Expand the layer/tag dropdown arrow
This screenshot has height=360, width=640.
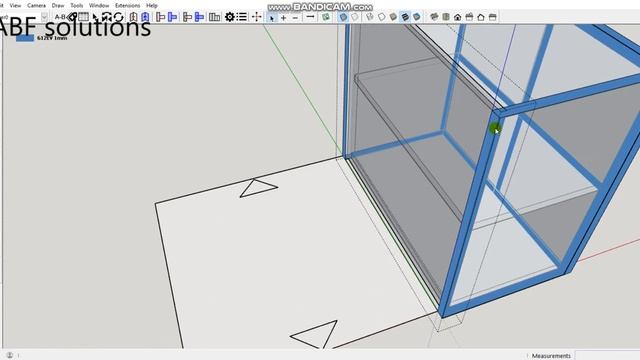(44, 17)
